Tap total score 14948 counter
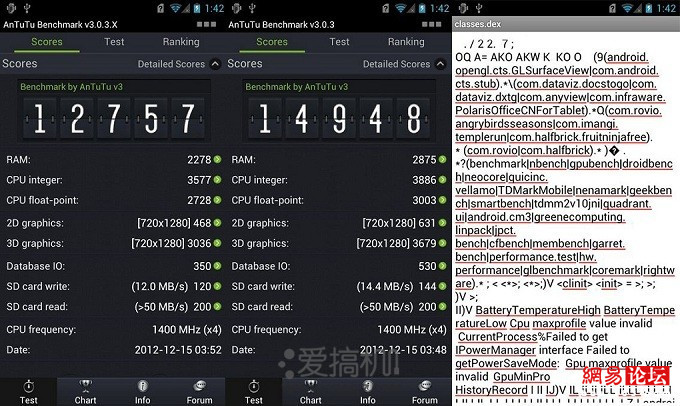Image resolution: width=680 pixels, height=406 pixels. 339,118
